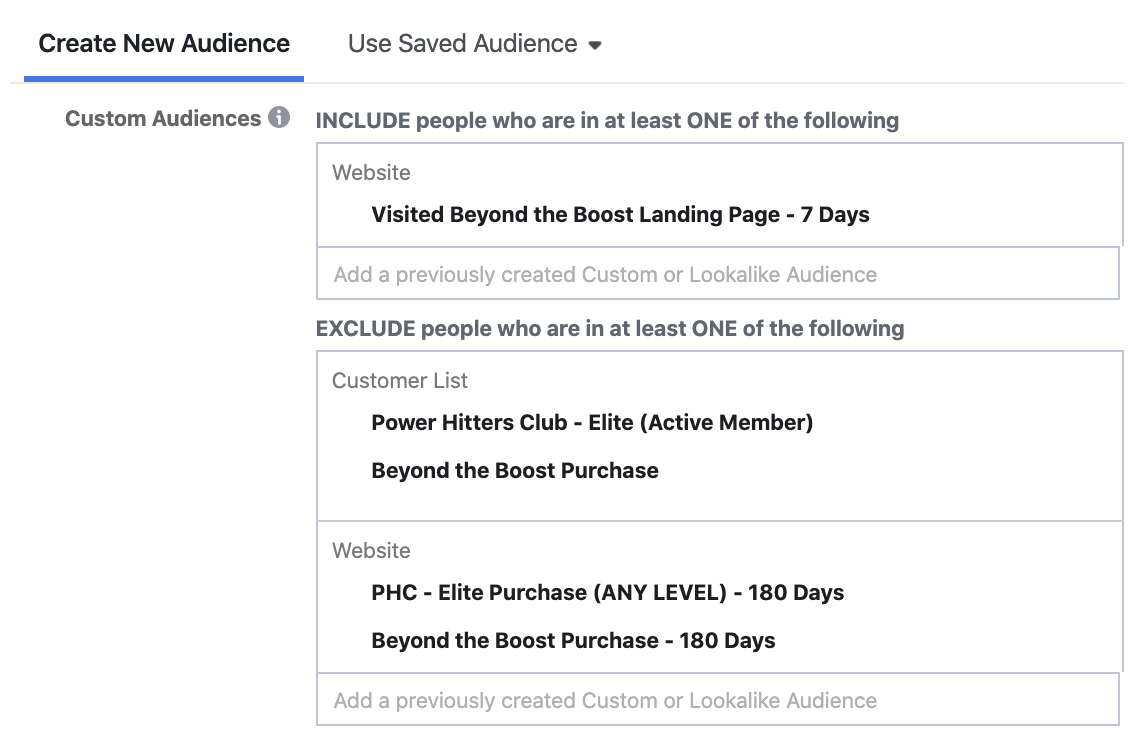Click the Customer List heading in EXCLUDE

pyautogui.click(x=400, y=380)
